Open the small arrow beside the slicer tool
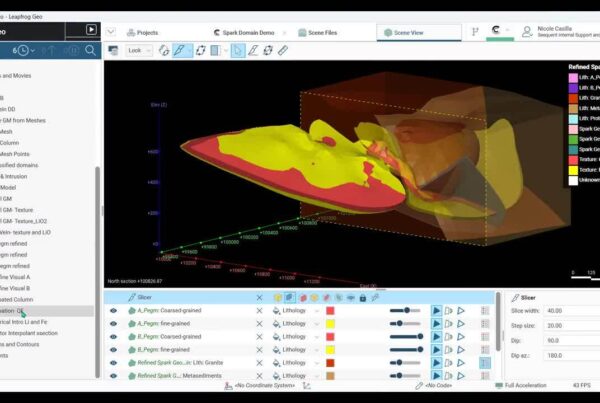The width and height of the screenshot is (600, 403). pyautogui.click(x=190, y=51)
